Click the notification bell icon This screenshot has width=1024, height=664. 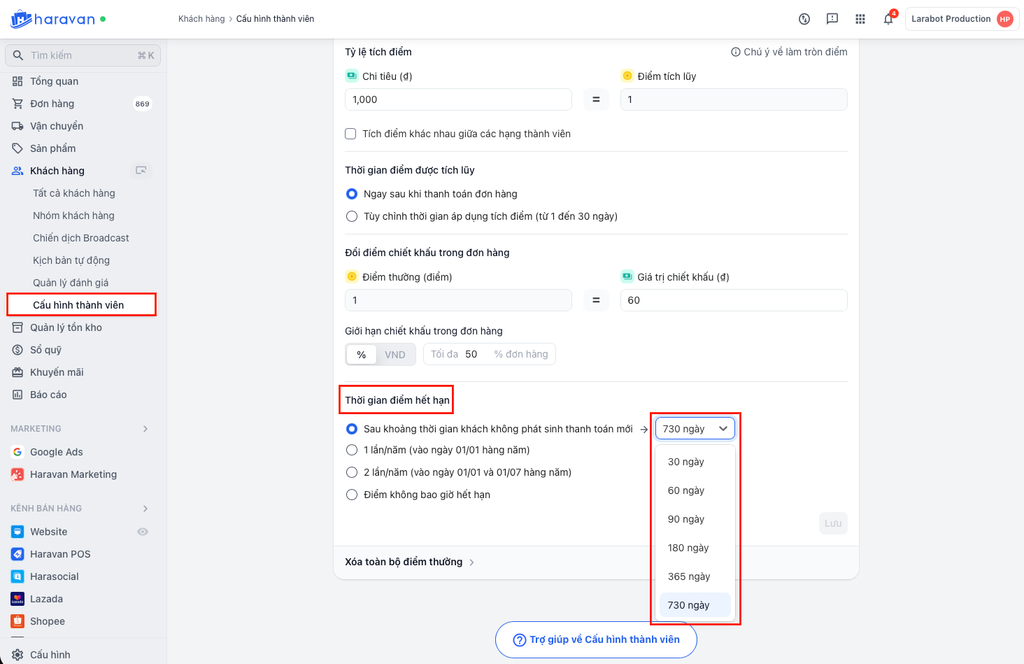click(x=888, y=19)
